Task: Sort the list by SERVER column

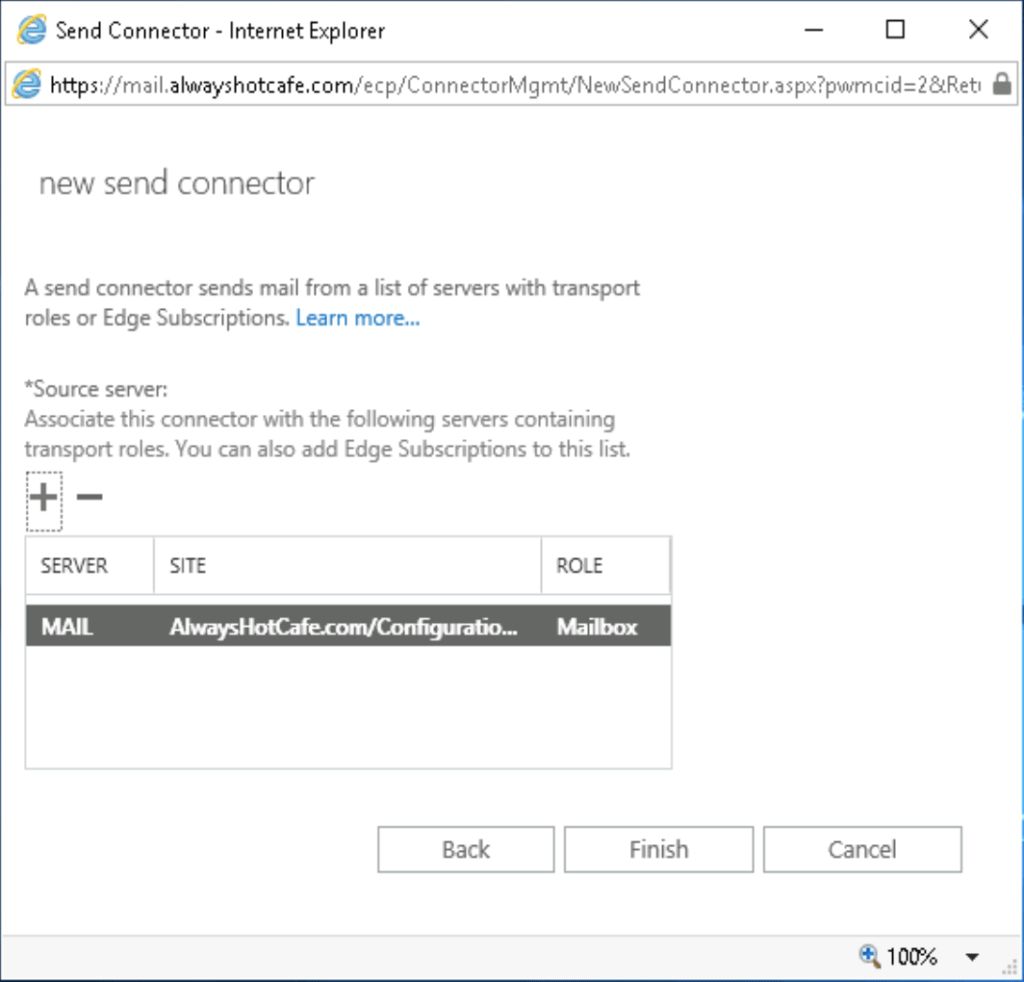Action: coord(90,565)
